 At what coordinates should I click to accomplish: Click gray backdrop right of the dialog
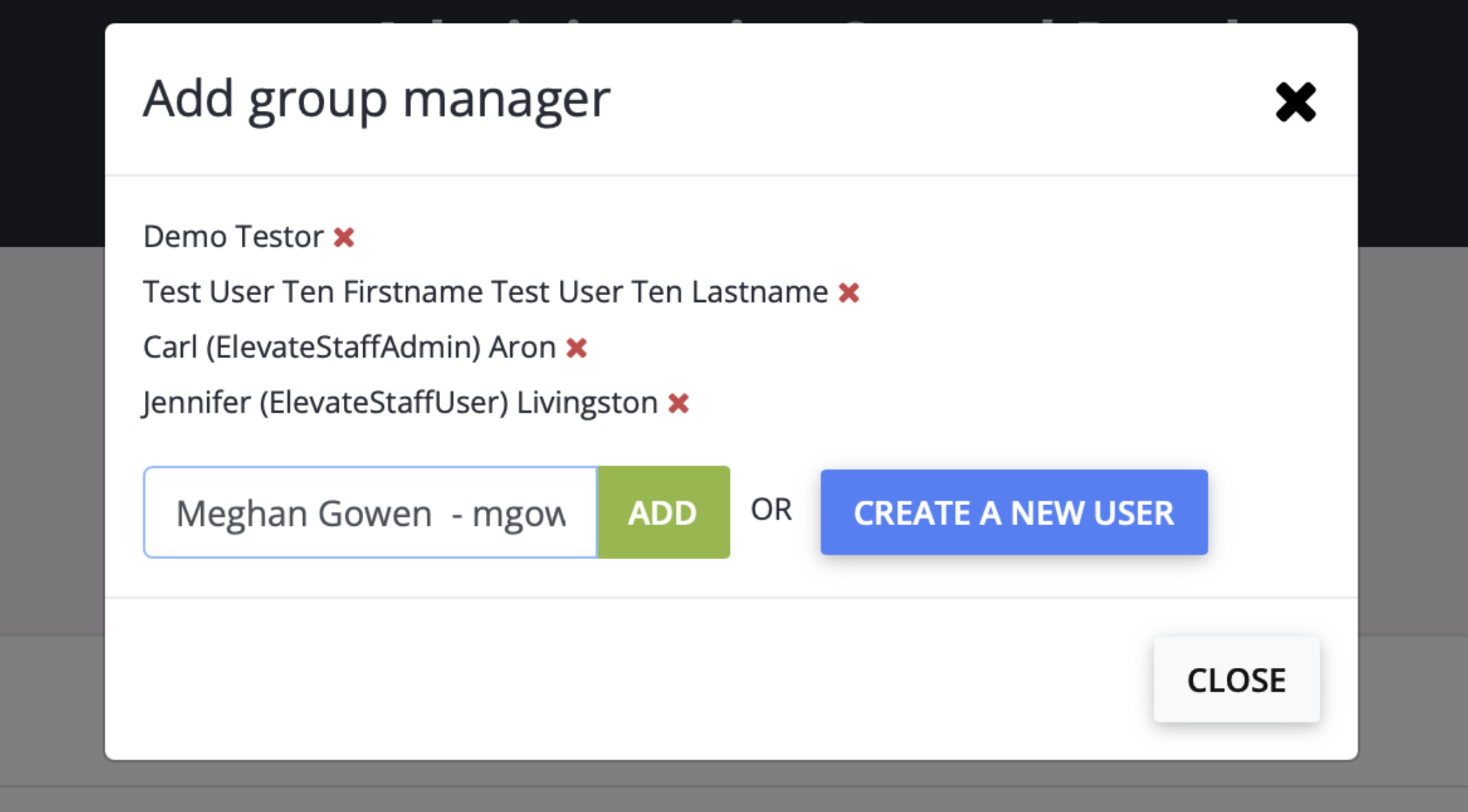pos(1413,443)
